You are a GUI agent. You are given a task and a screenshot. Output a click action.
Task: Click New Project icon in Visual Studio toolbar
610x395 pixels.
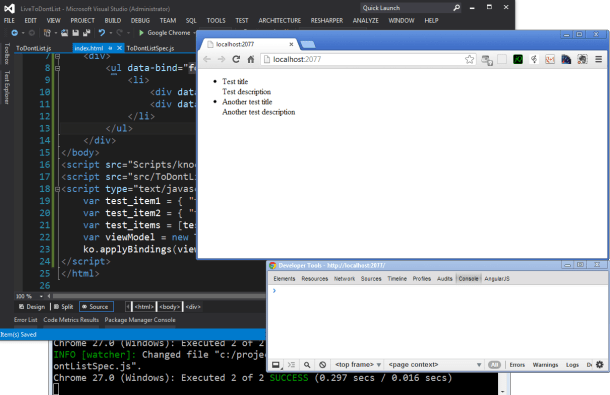[x=47, y=33]
